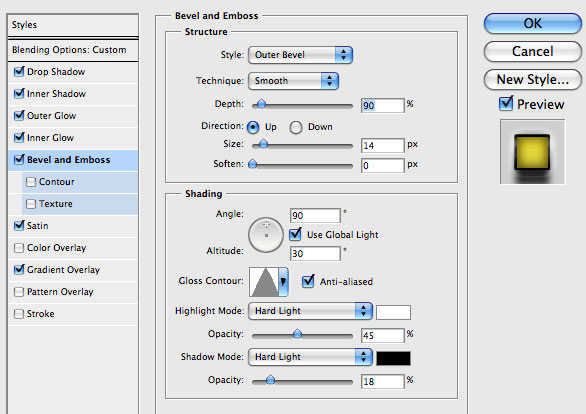Screen dimensions: 586x414
Task: Click the Shadow Opacity slider handle
Action: tap(270, 380)
